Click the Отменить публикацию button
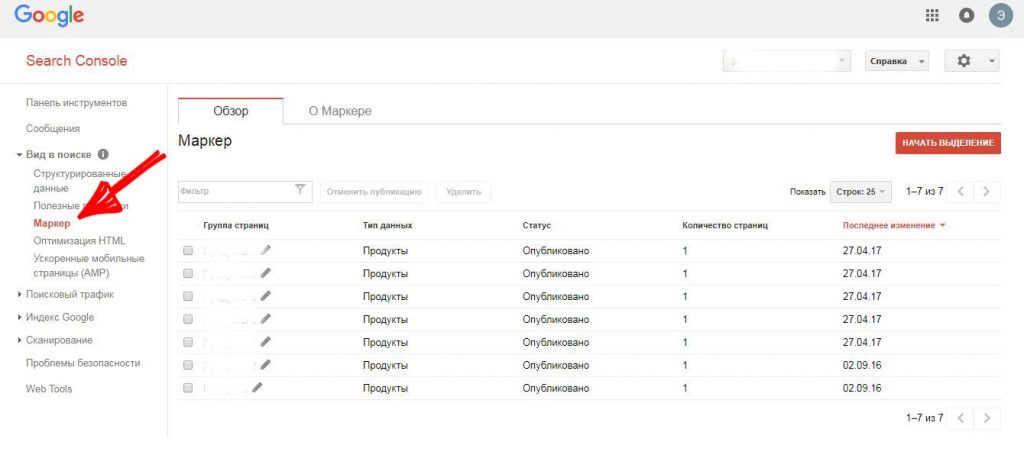 click(x=374, y=192)
